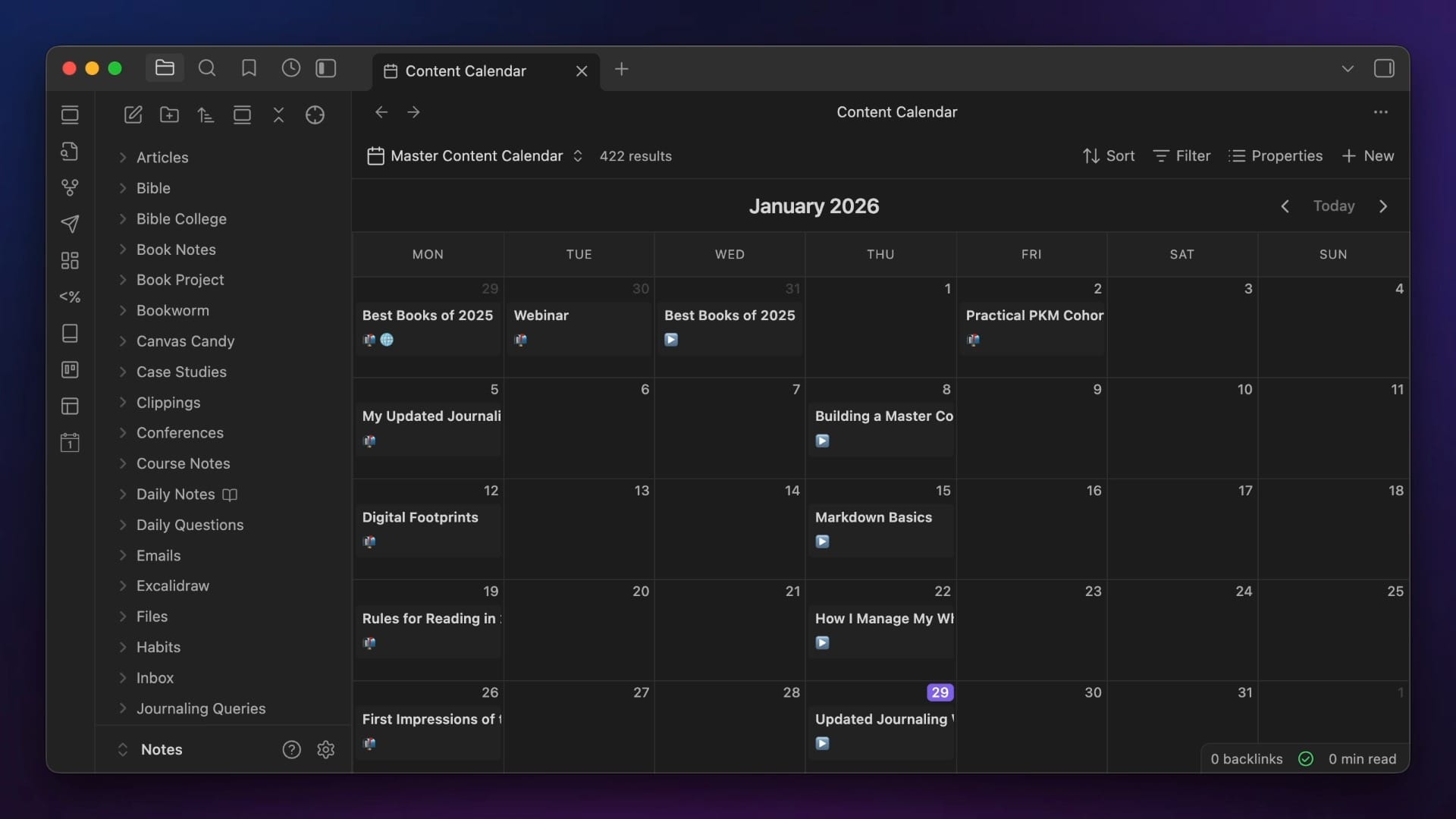Click the Filter button
Screen dimensions: 1456x819
1181,156
